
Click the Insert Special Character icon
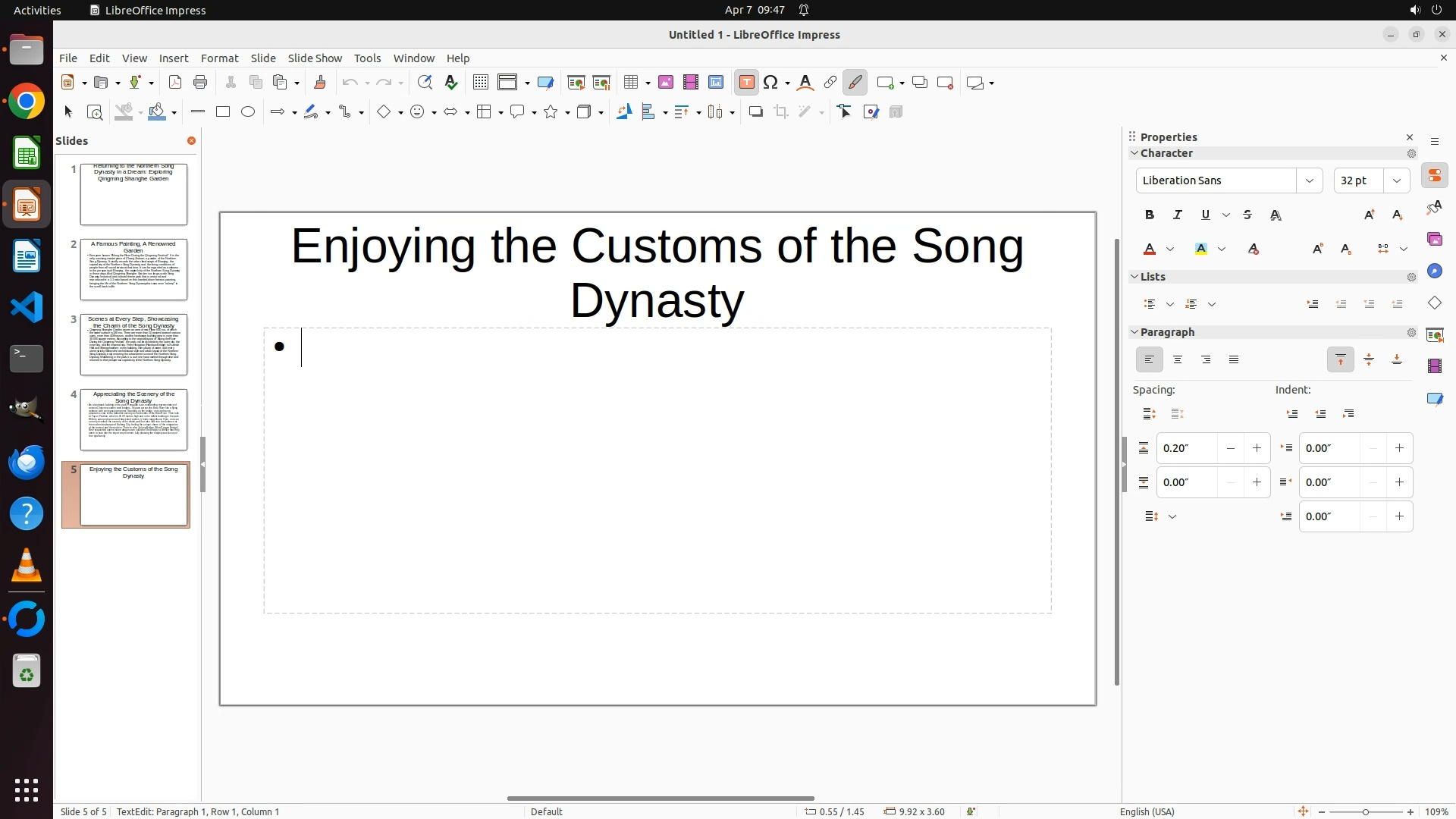(x=771, y=83)
